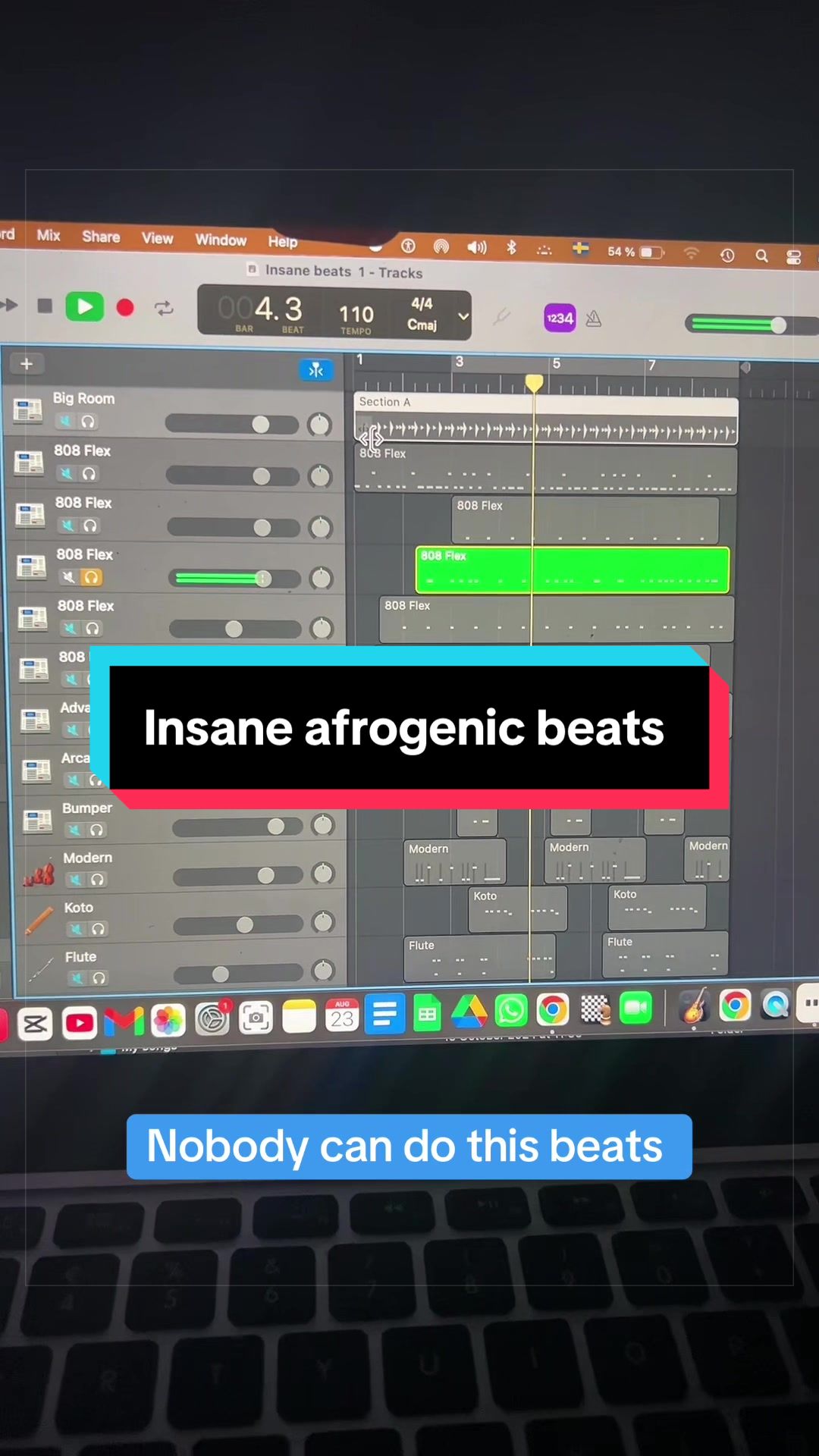Click the Cmaj key signature
Viewport: 819px width, 1456px height.
click(x=422, y=325)
